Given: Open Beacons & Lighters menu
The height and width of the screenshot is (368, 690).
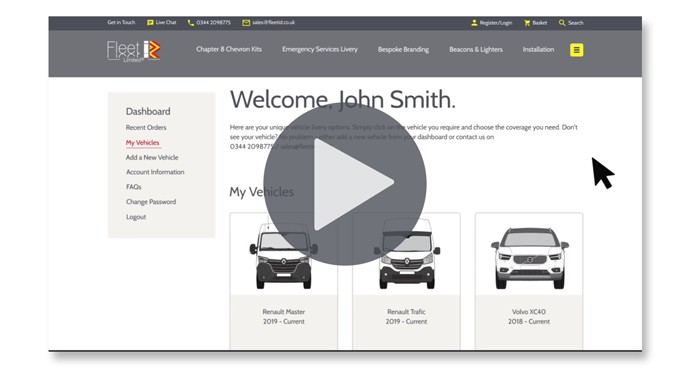Looking at the screenshot, I should (476, 49).
